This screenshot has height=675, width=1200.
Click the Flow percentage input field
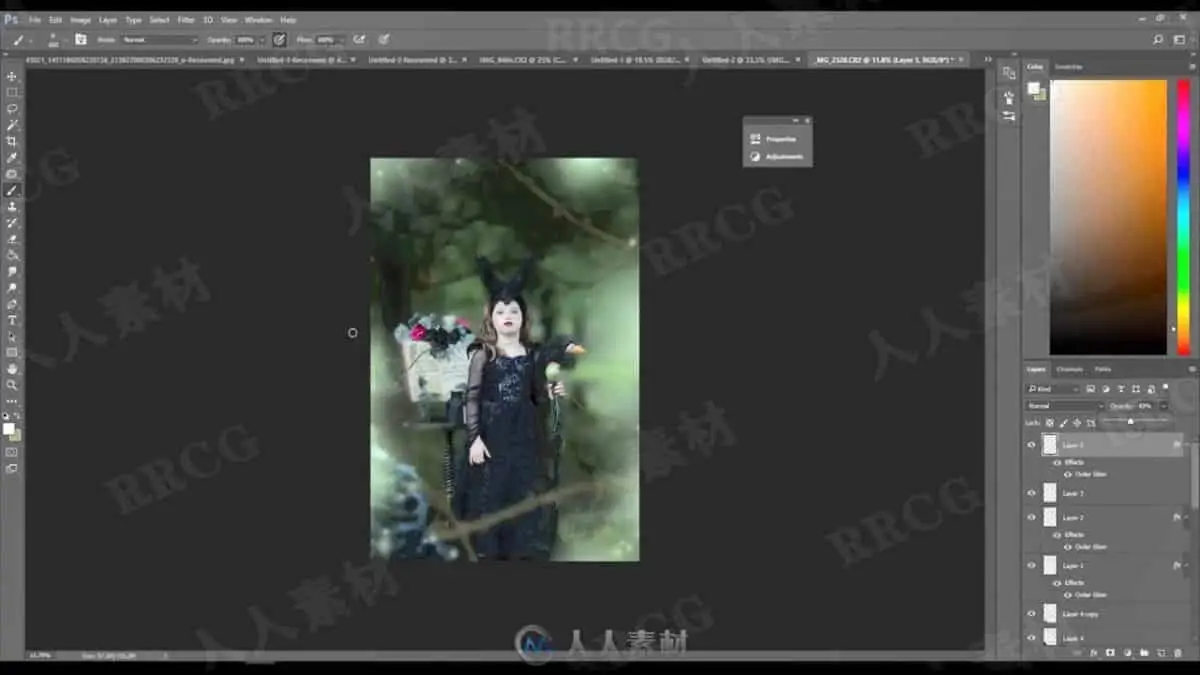pyautogui.click(x=325, y=40)
